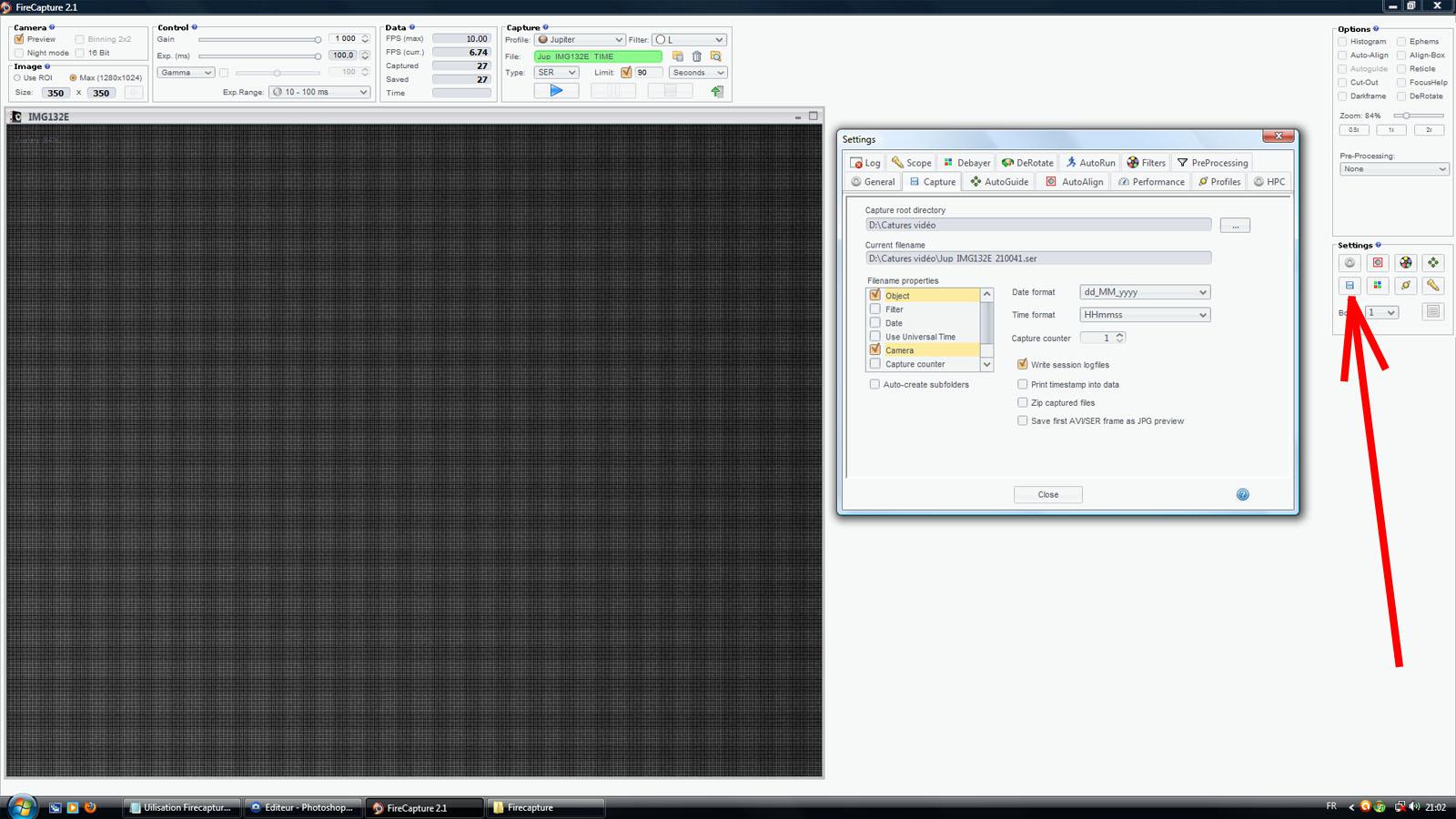Open the filter wheel settings icon

[x=1406, y=263]
